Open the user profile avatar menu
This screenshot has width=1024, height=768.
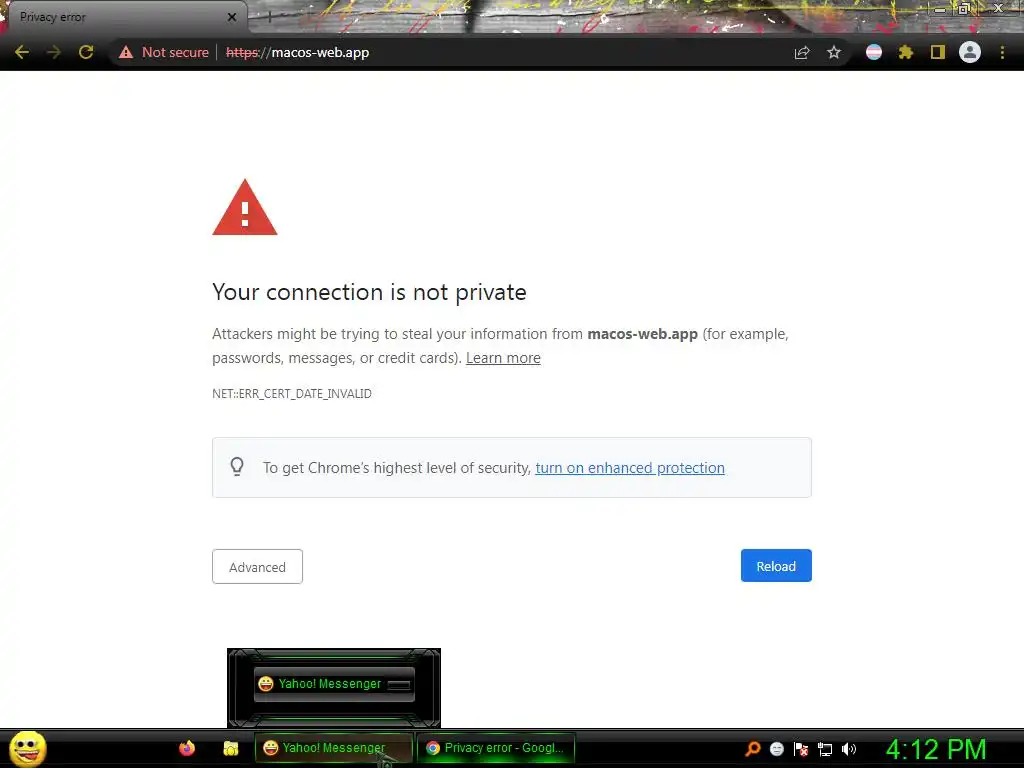coord(970,52)
